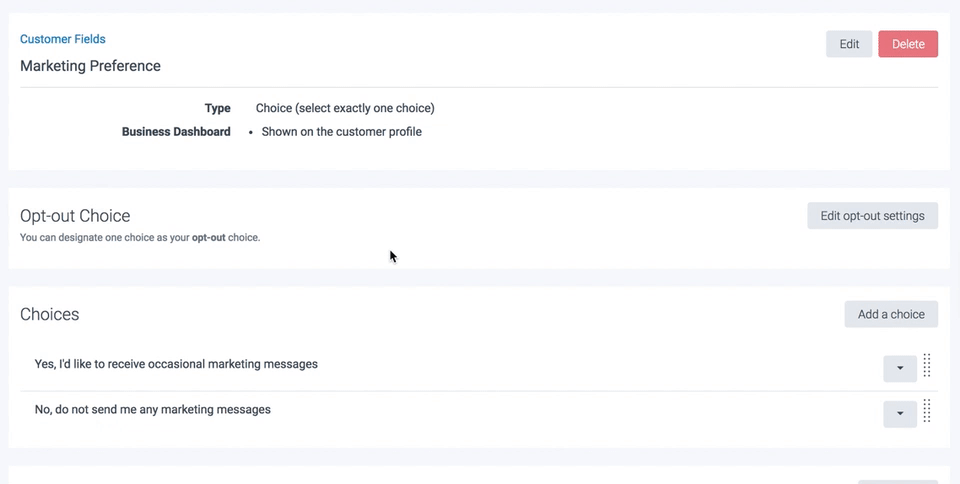Click the Opt-out Choice heading
Screen dimensions: 960x484
[75, 216]
